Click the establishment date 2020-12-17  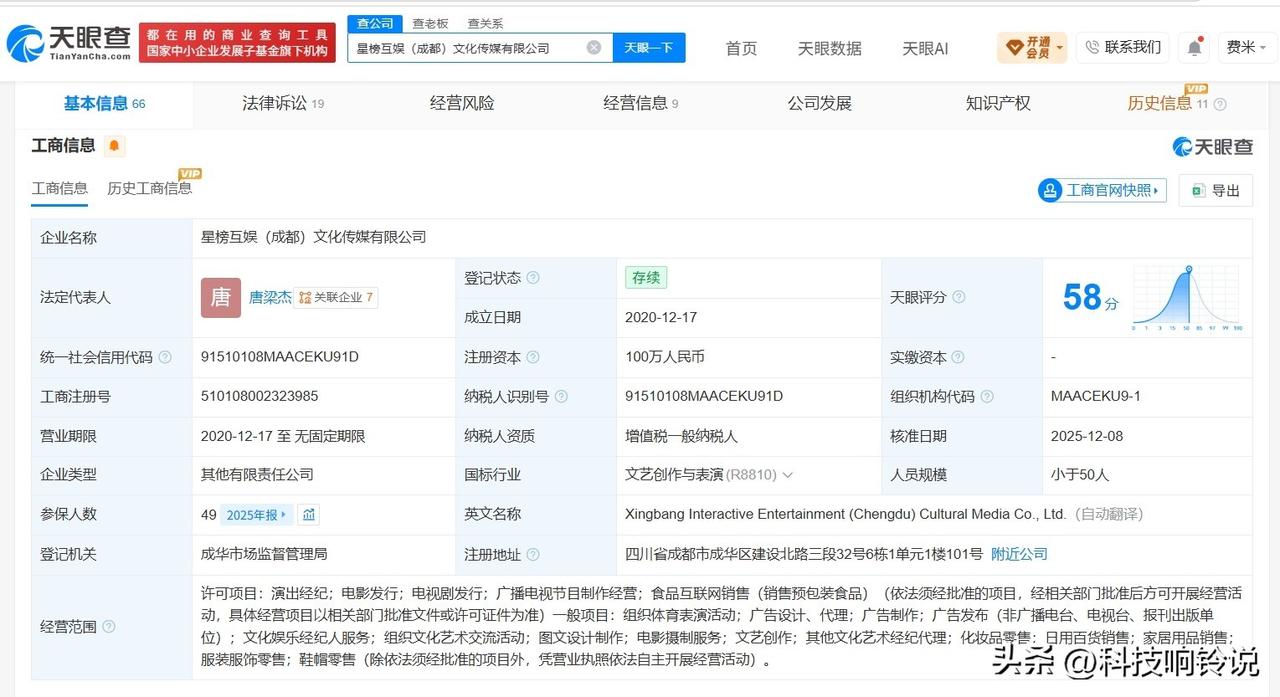coord(661,317)
